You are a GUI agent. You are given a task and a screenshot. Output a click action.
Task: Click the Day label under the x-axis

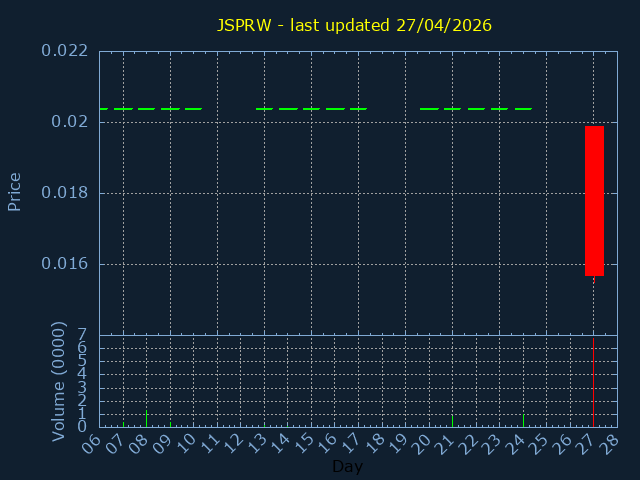coord(347,467)
